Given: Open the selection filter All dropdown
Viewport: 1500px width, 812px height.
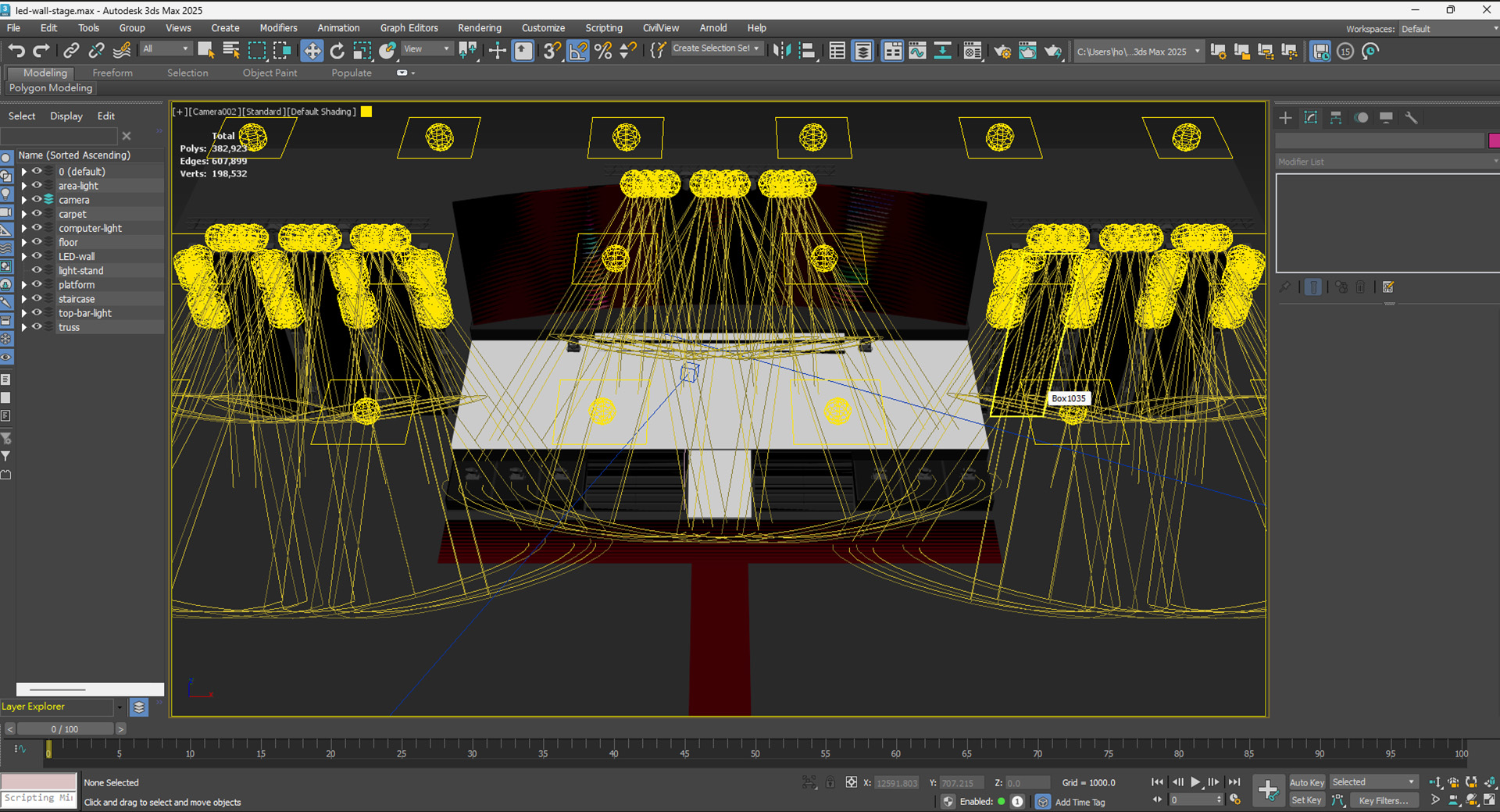Looking at the screenshot, I should 166,49.
